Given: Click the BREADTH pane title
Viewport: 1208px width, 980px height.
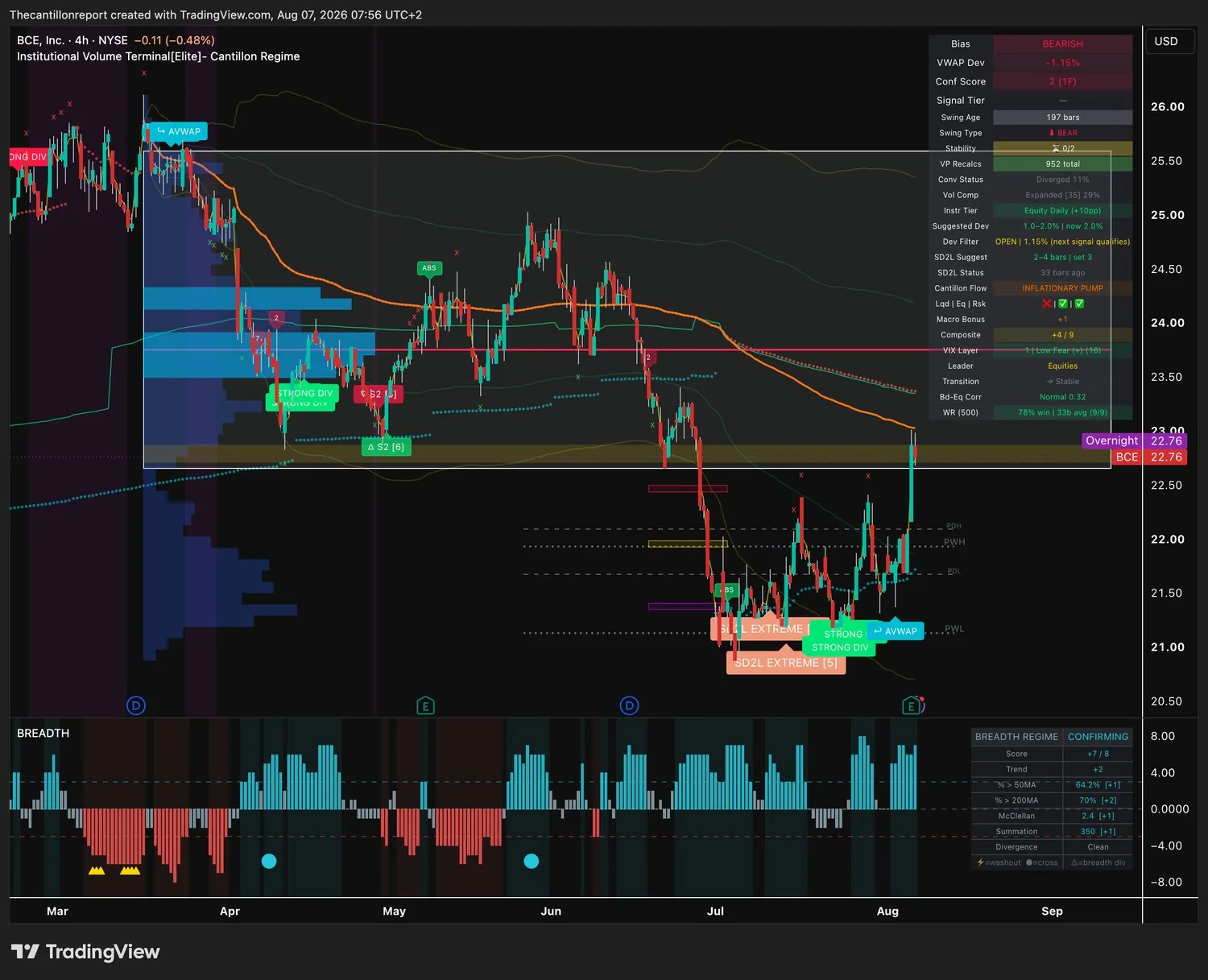Looking at the screenshot, I should 43,733.
